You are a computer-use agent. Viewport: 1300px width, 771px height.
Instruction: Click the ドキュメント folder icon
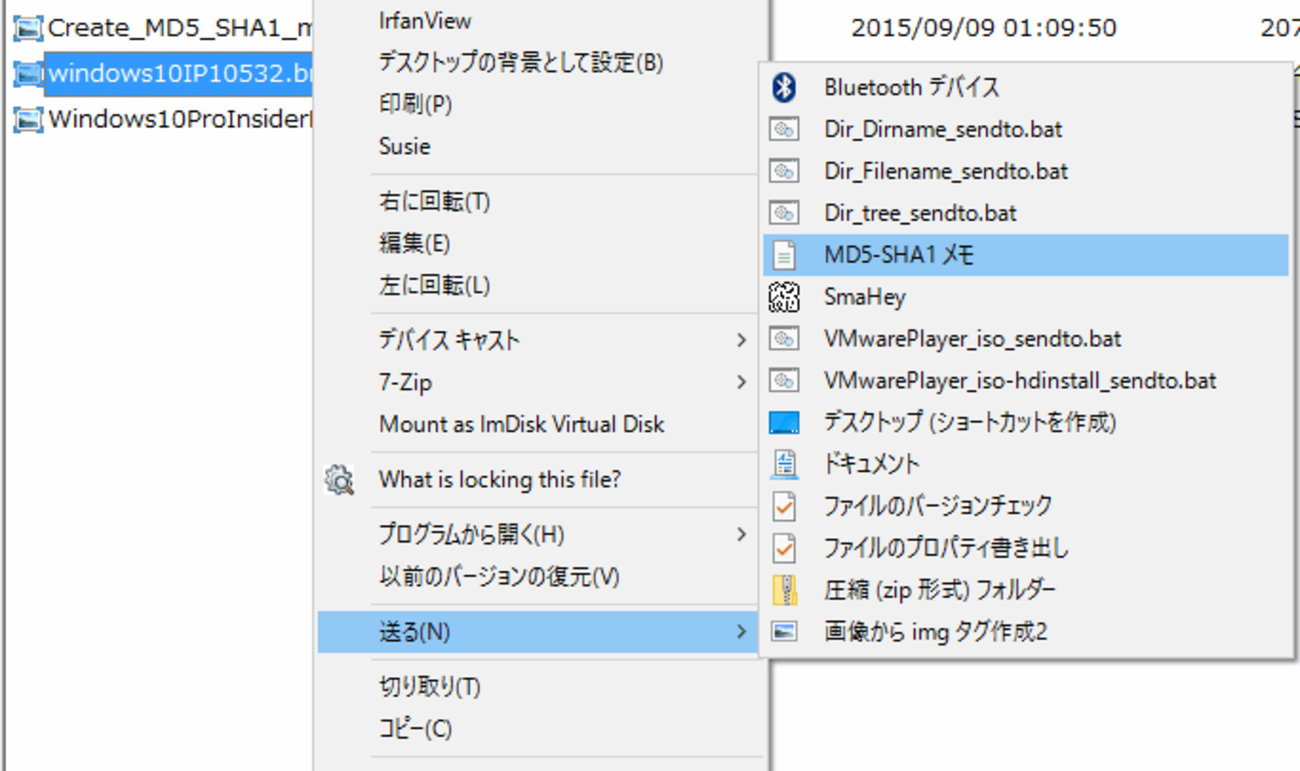click(785, 464)
